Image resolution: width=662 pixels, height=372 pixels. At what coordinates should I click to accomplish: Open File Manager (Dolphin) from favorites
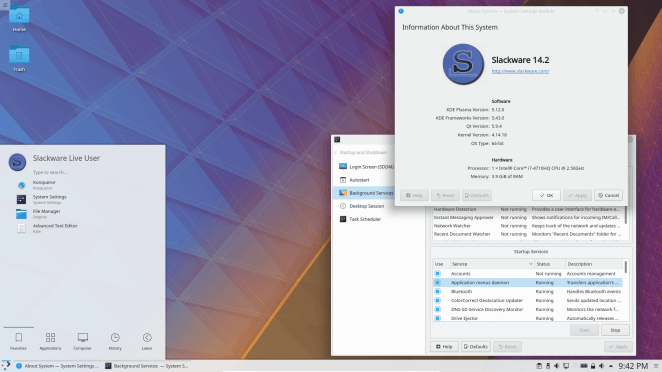(46, 214)
